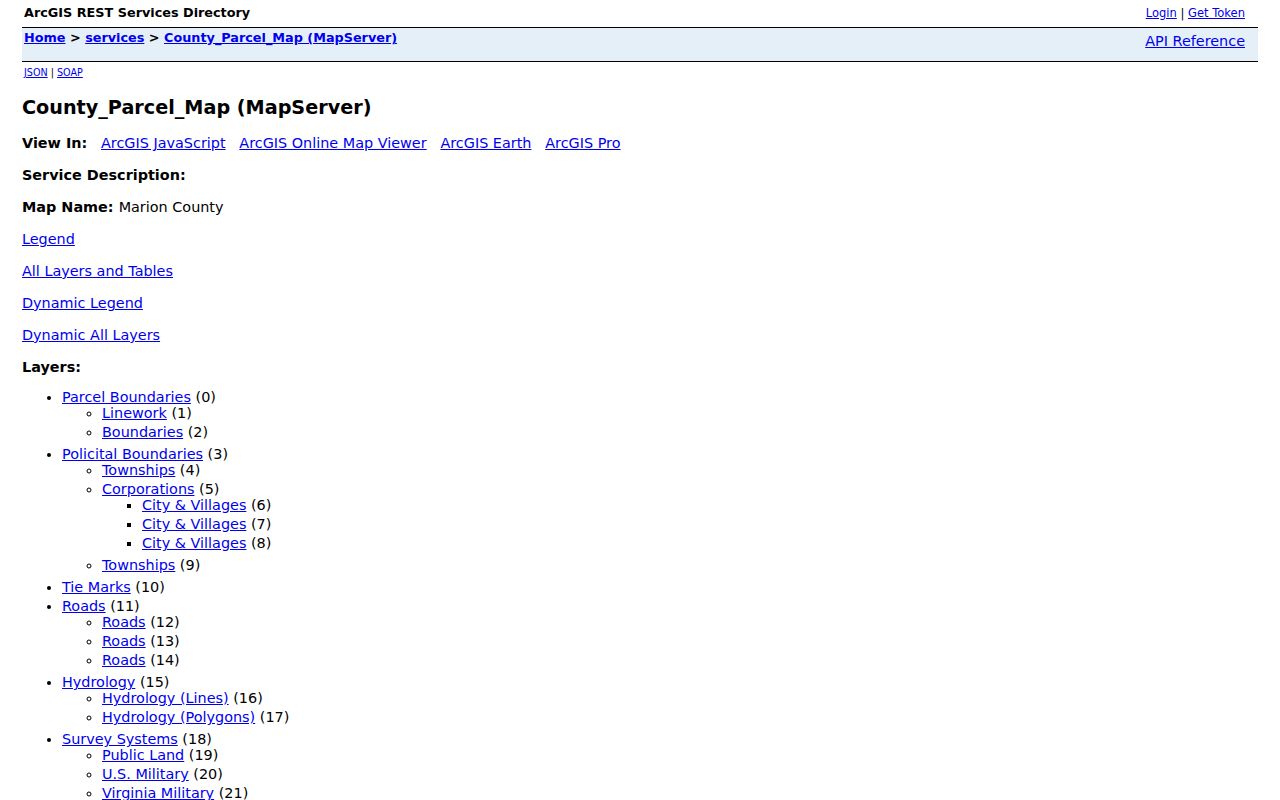The height and width of the screenshot is (800, 1280).
Task: Open the U.S. Military layer (20)
Action: point(145,774)
